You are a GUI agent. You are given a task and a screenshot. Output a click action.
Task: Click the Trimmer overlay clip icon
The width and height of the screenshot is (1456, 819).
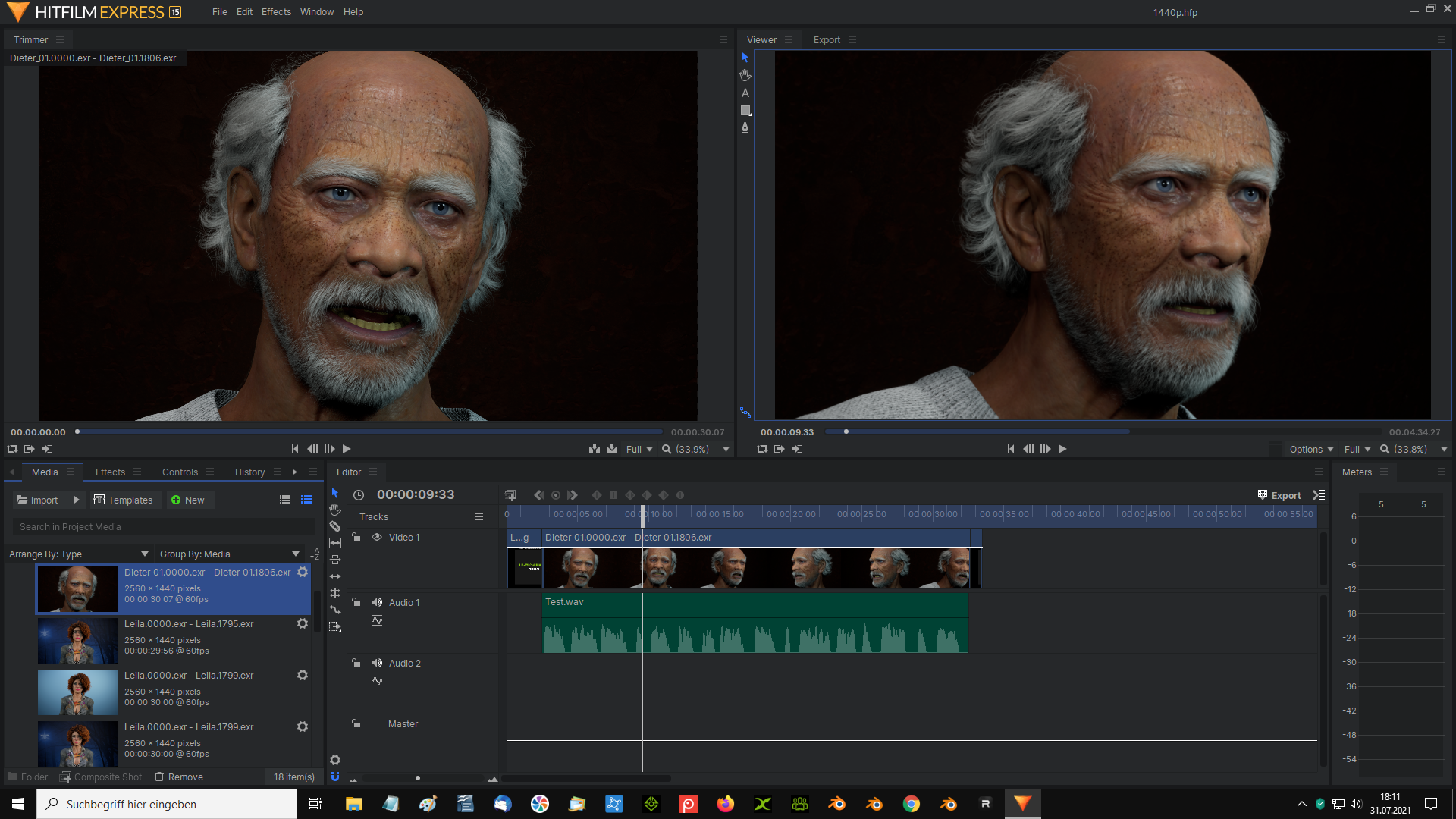pyautogui.click(x=612, y=449)
